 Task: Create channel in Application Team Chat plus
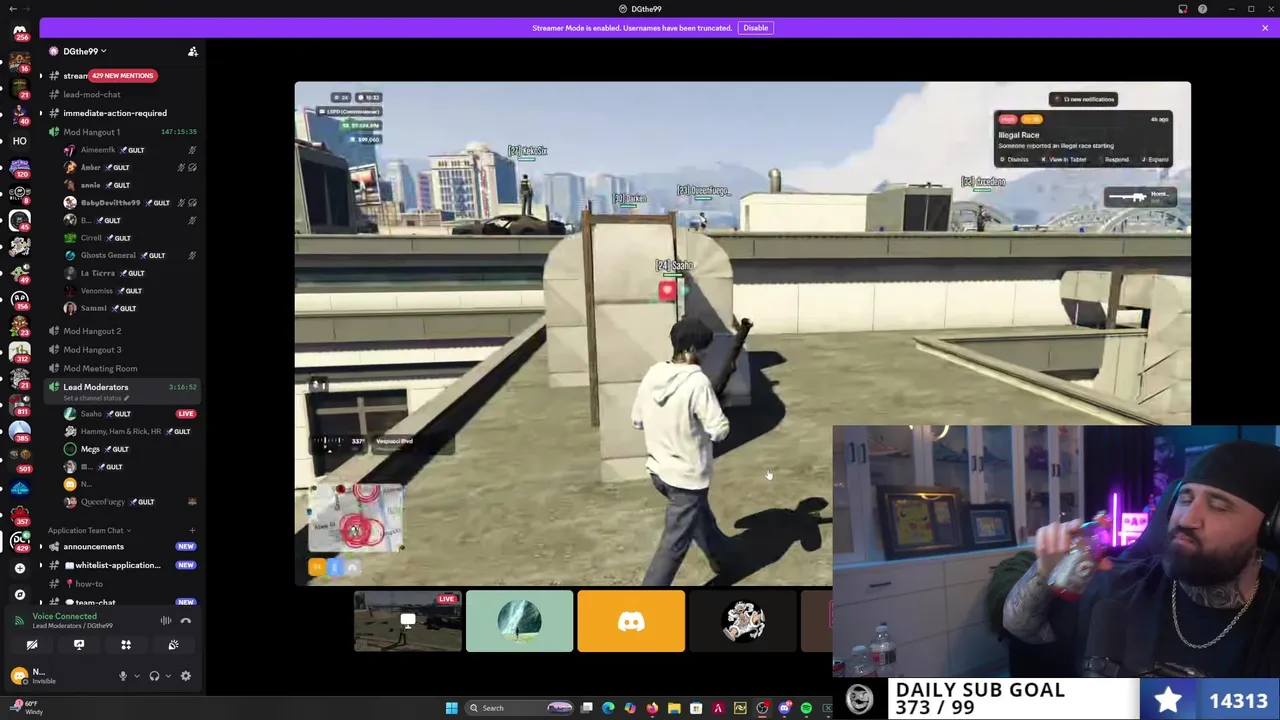point(192,530)
